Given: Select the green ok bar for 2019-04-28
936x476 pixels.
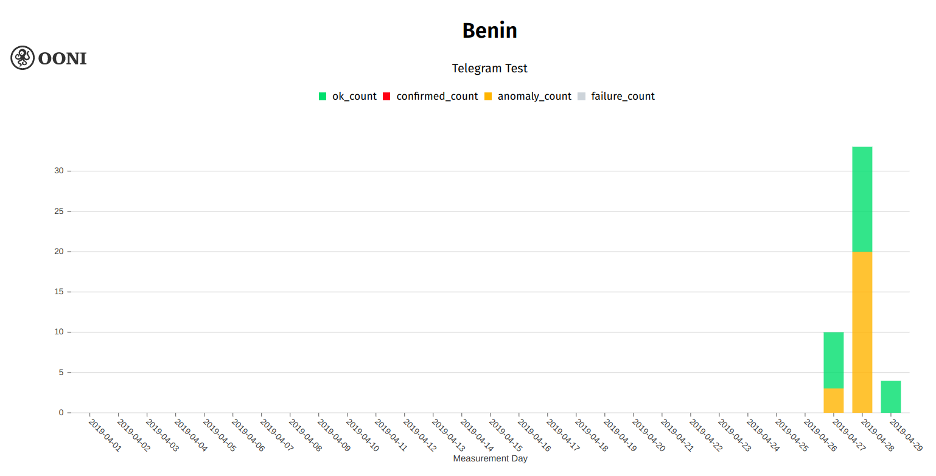Looking at the screenshot, I should tap(862, 199).
